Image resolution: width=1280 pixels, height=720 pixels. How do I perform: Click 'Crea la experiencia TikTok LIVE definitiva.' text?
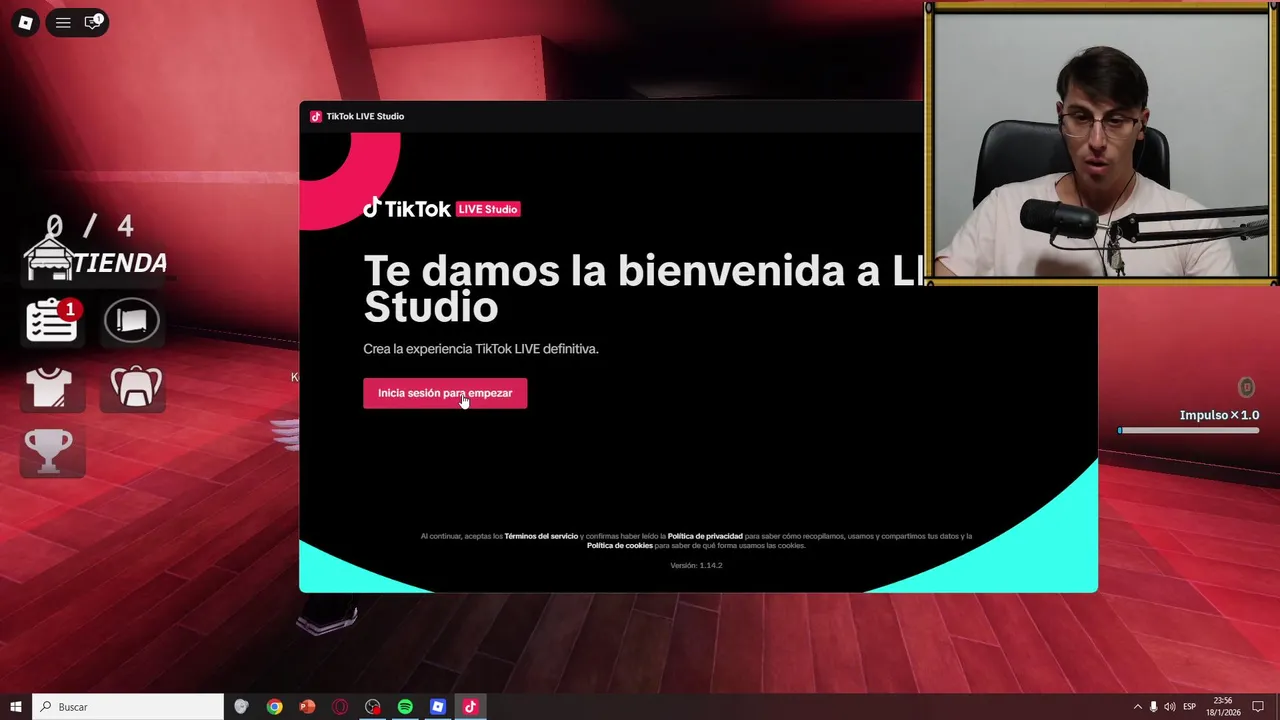(481, 349)
